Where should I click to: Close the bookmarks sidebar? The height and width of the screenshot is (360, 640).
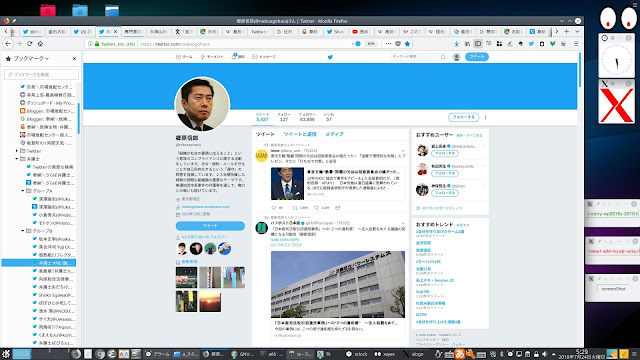[x=74, y=59]
